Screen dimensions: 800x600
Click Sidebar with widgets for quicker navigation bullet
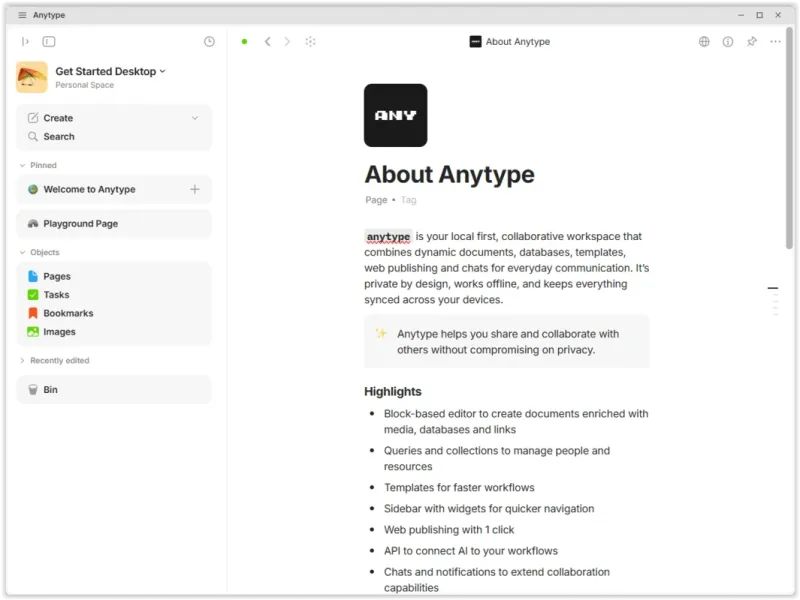click(489, 509)
